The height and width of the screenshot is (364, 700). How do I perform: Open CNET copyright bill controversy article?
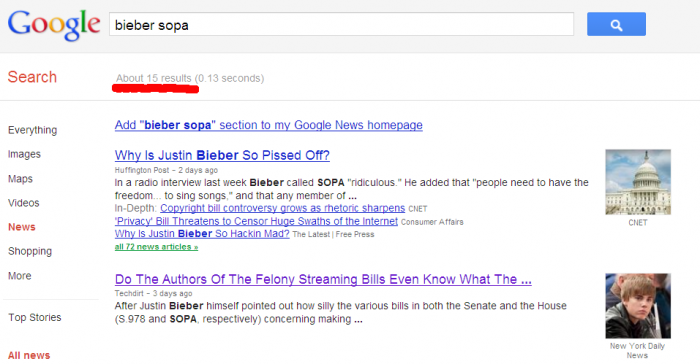click(x=283, y=208)
